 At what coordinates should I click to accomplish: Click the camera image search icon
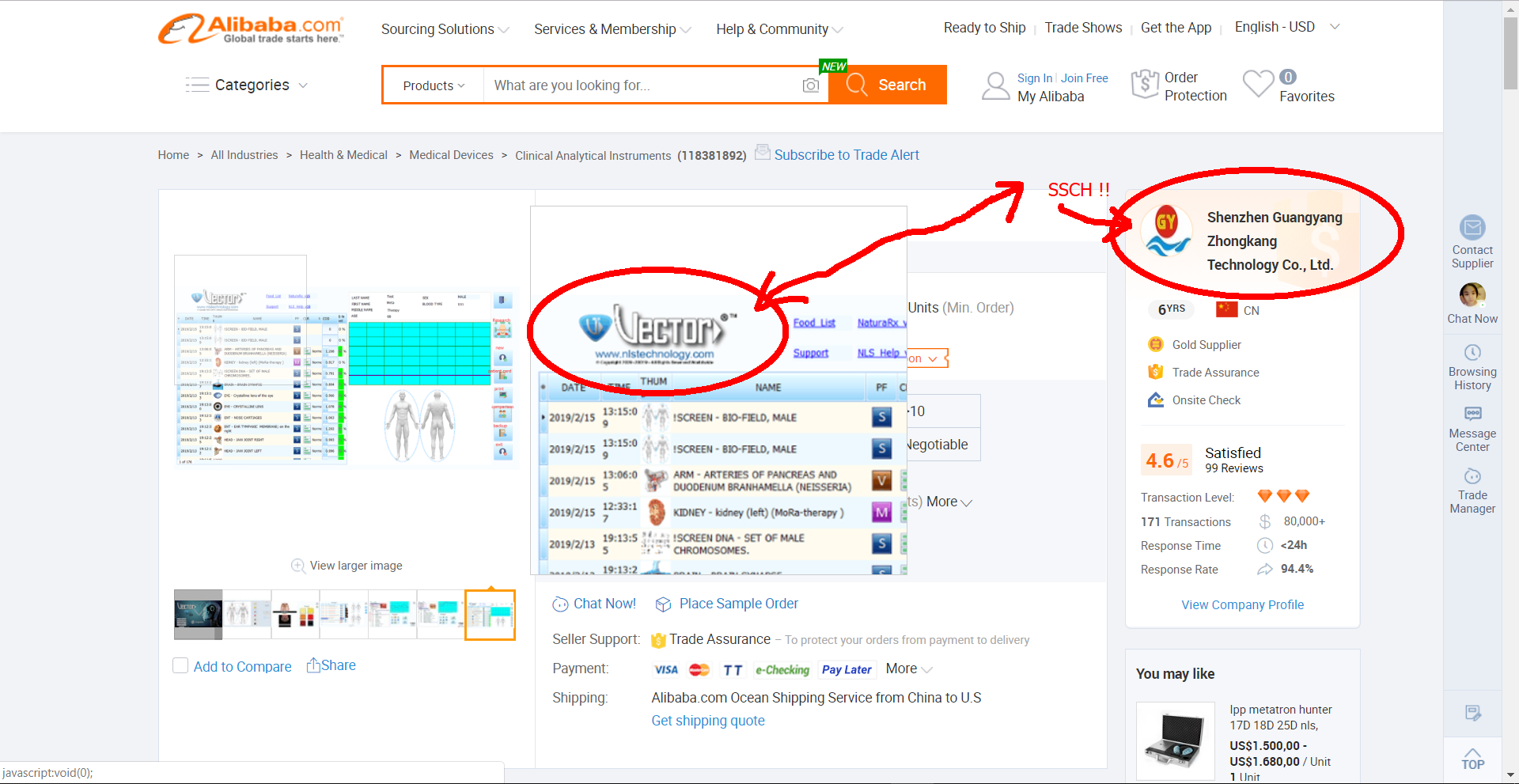tap(810, 85)
